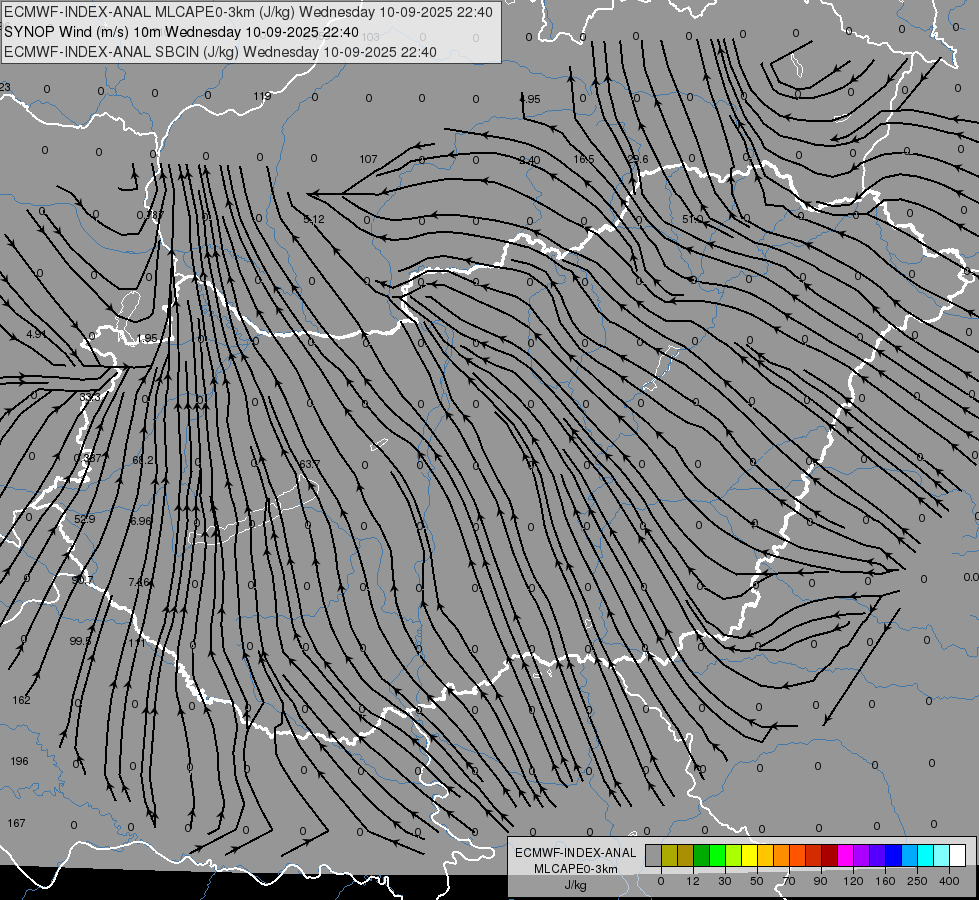Click the map value 16.5
This screenshot has height=900, width=979.
click(584, 159)
